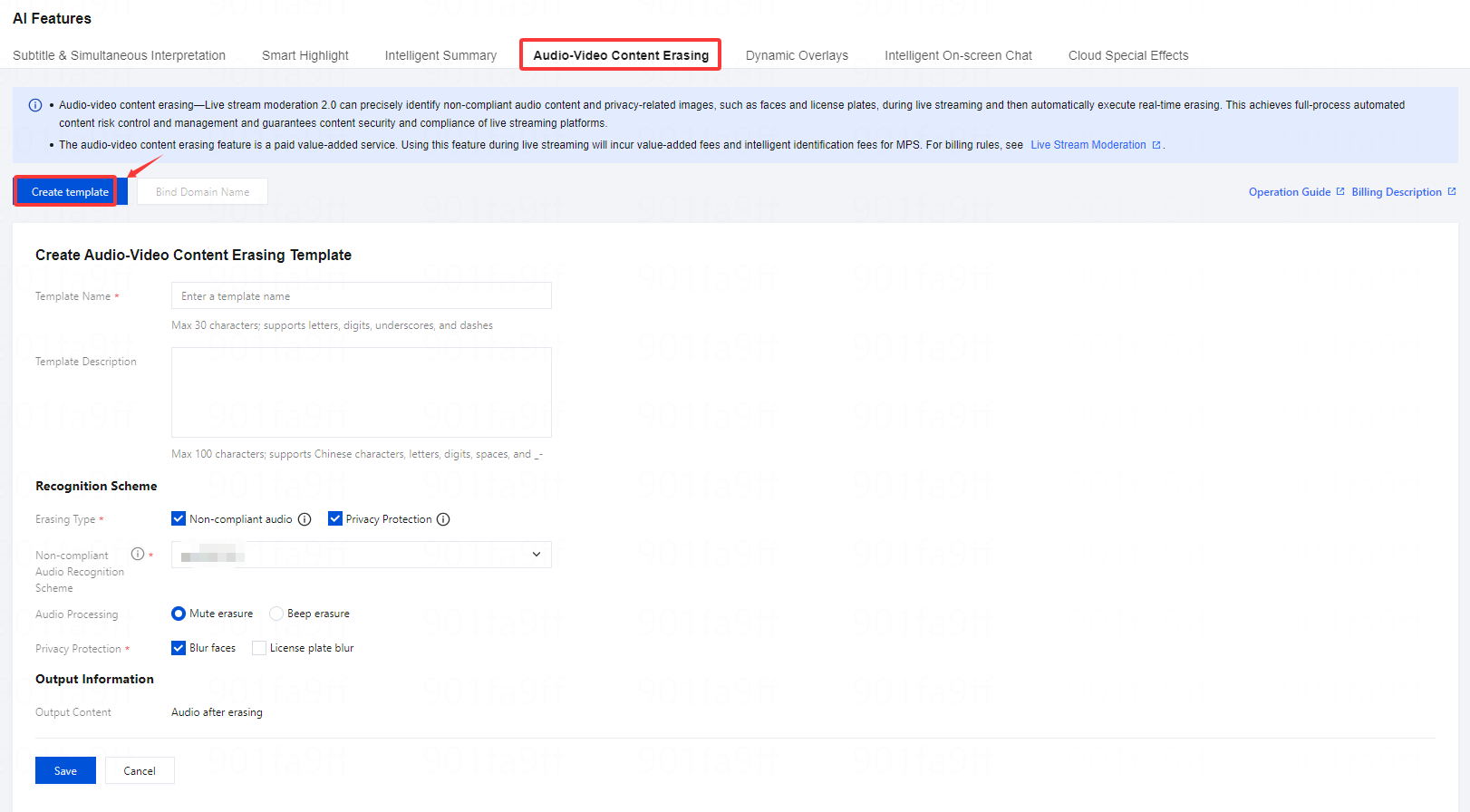
Task: Uncheck the Non-compliant audio checkbox
Action: pos(179,518)
